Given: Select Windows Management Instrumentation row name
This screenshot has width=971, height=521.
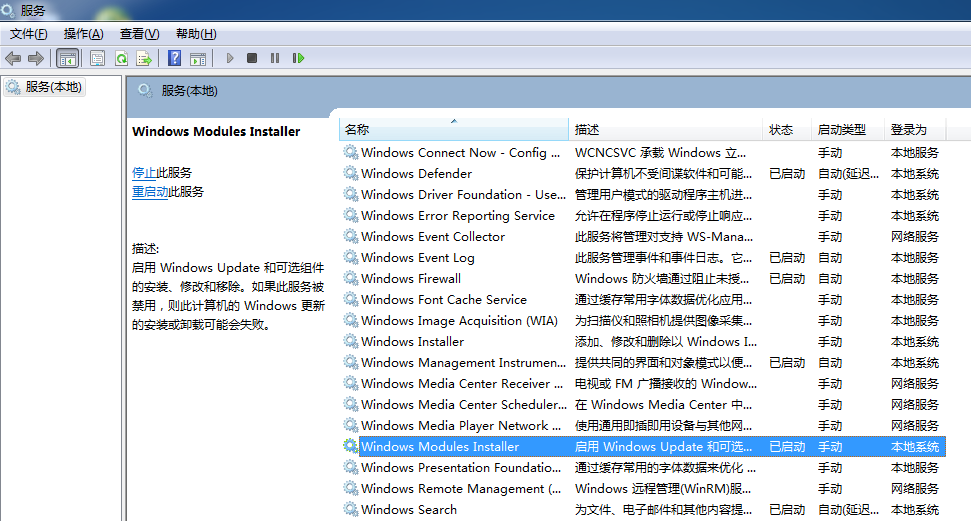Looking at the screenshot, I should coord(463,362).
